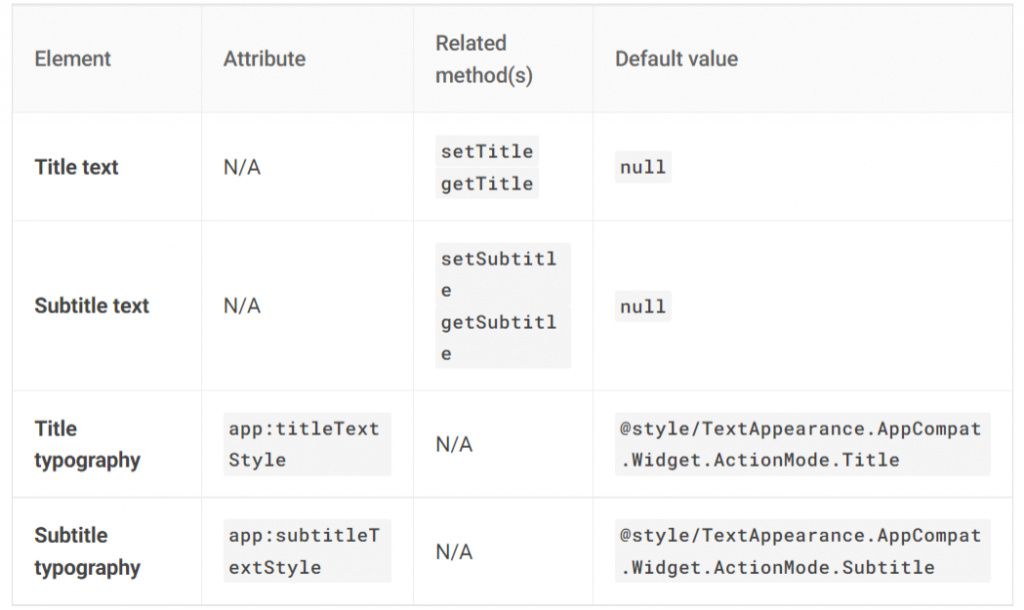Click the setTitle method code
Viewport: 1024px width, 610px height.
(487, 151)
